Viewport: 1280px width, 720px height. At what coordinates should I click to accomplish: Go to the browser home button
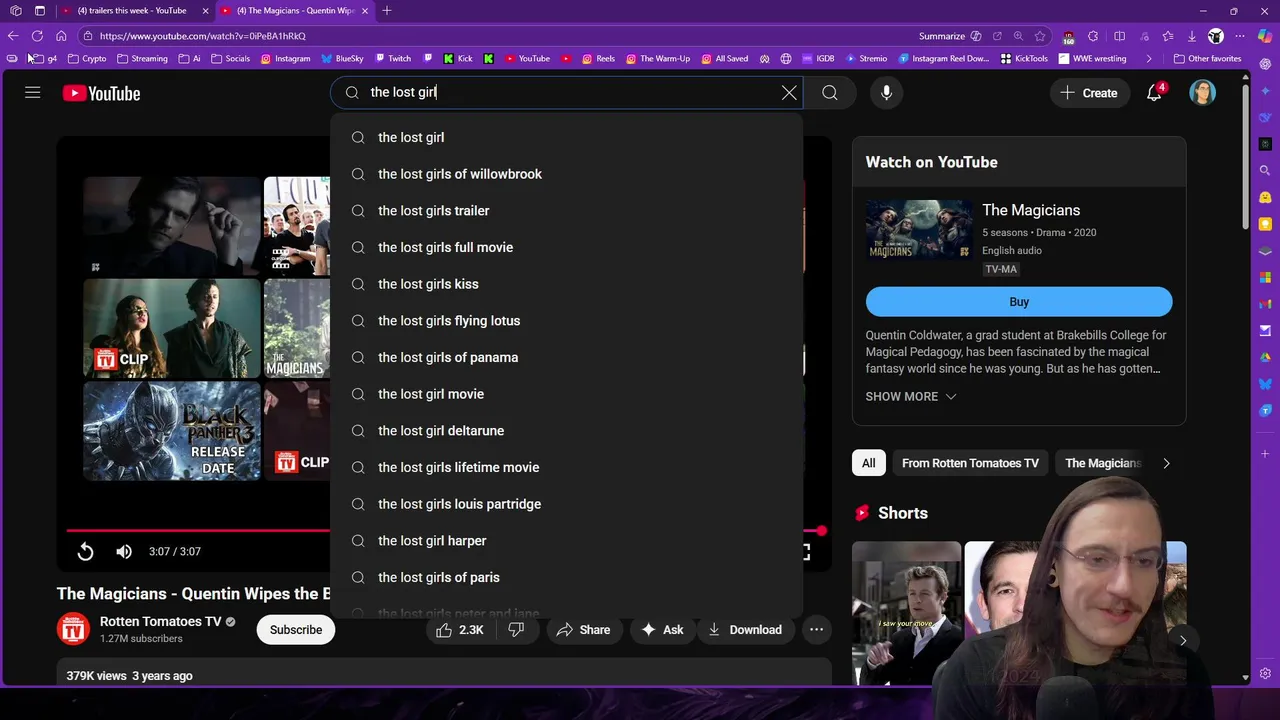[61, 36]
